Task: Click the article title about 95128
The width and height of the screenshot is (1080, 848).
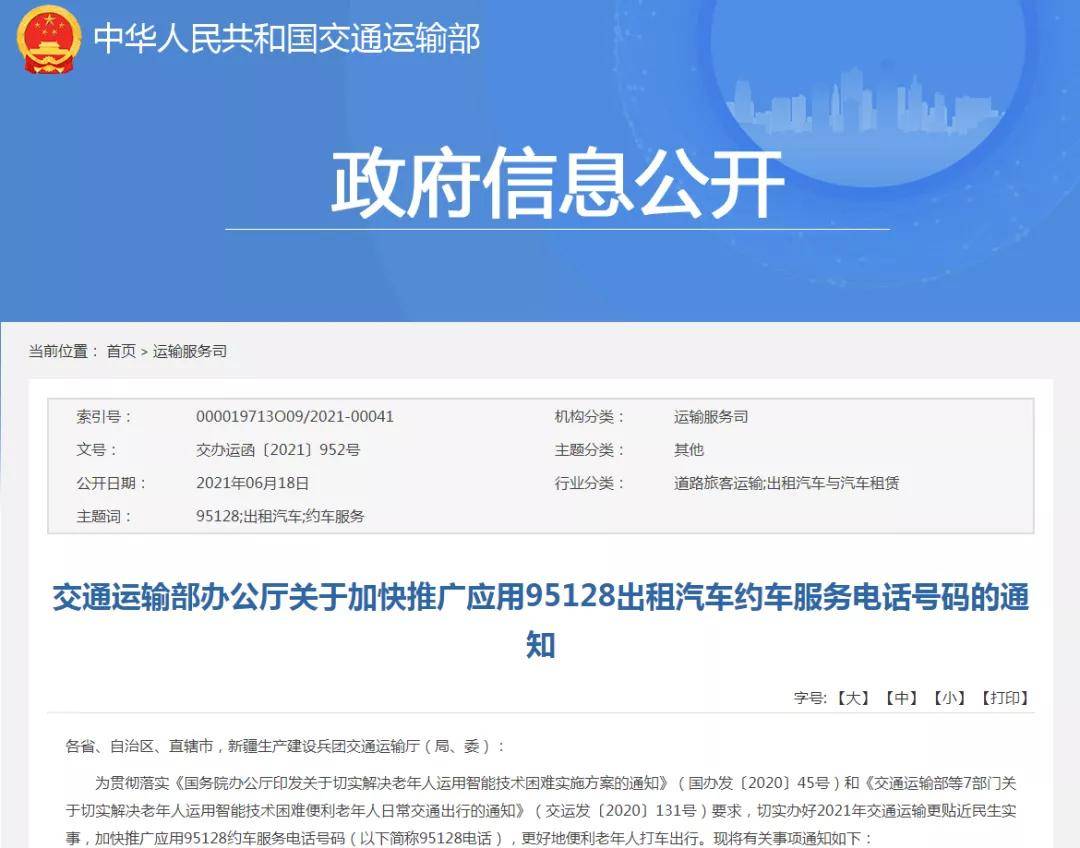Action: pyautogui.click(x=541, y=620)
